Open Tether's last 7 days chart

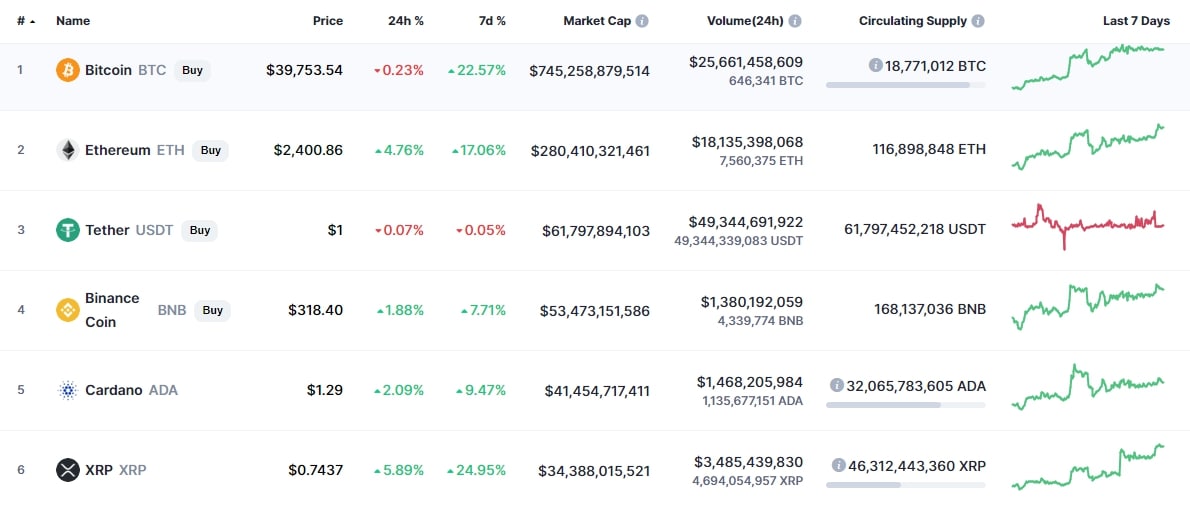1088,226
